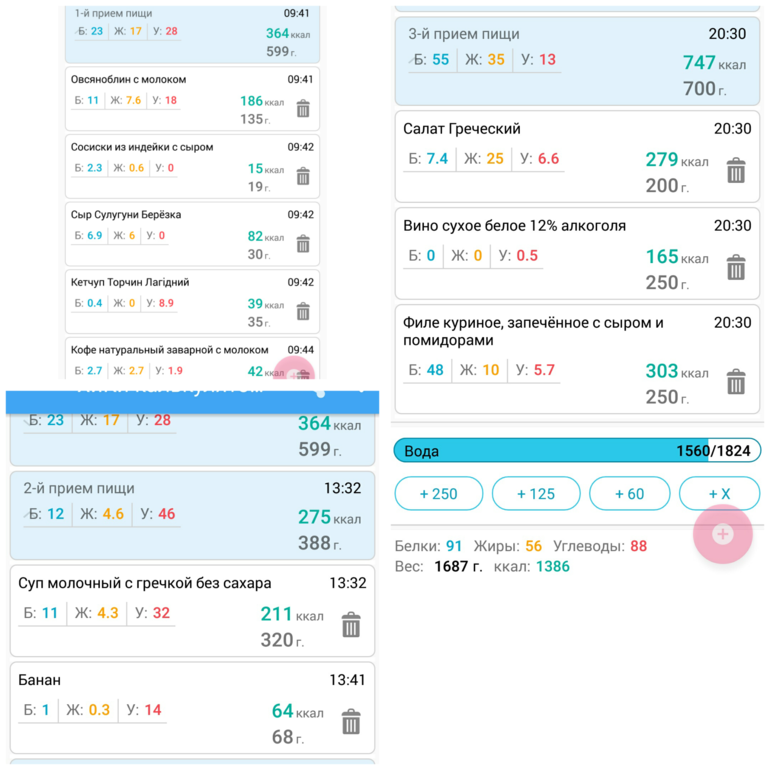Add 125 ml of water
770x770 pixels.
point(536,494)
